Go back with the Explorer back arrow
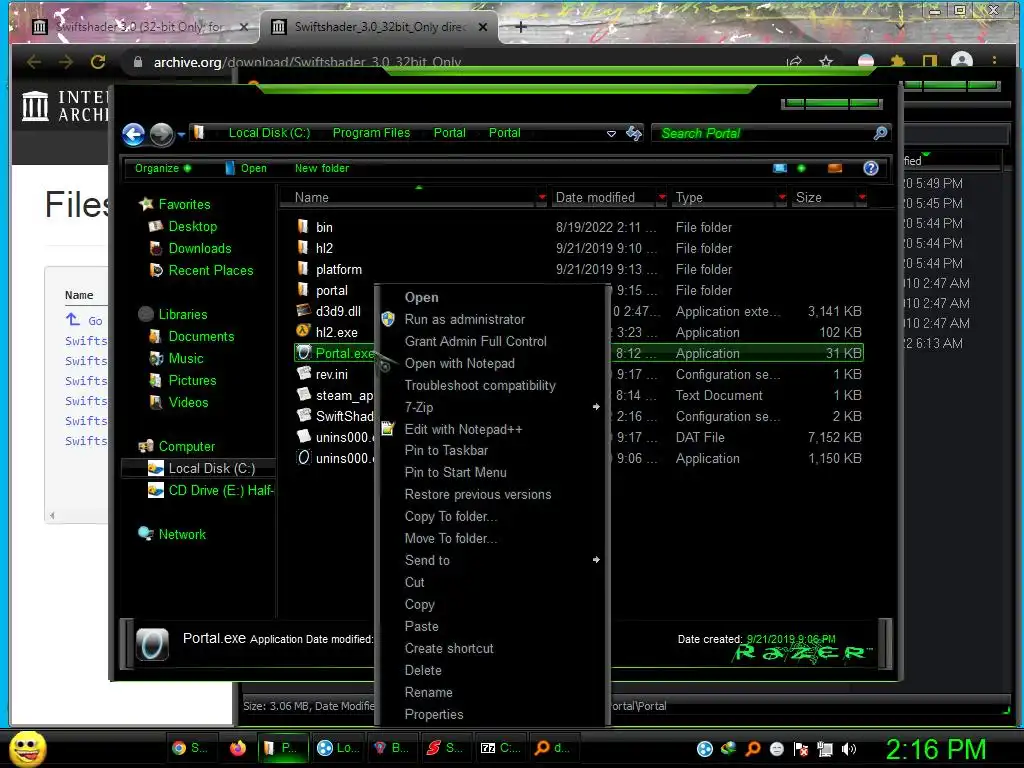Image resolution: width=1024 pixels, height=768 pixels. pyautogui.click(x=133, y=134)
